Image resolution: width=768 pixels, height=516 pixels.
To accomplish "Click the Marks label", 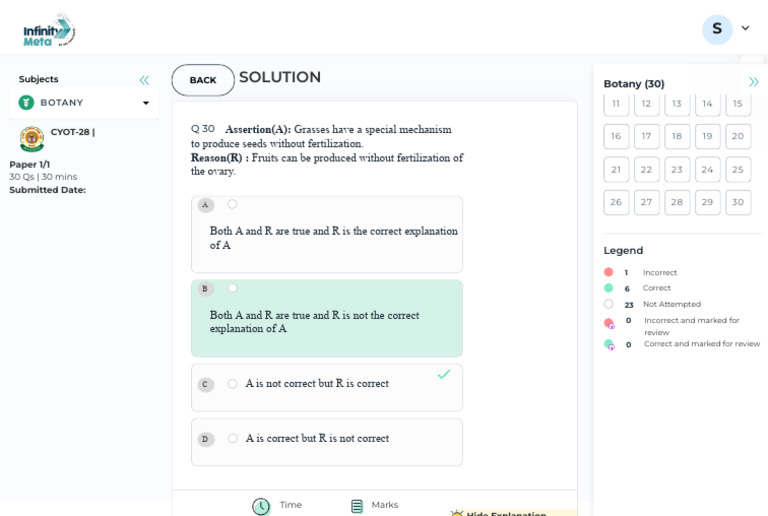I will click(x=384, y=505).
